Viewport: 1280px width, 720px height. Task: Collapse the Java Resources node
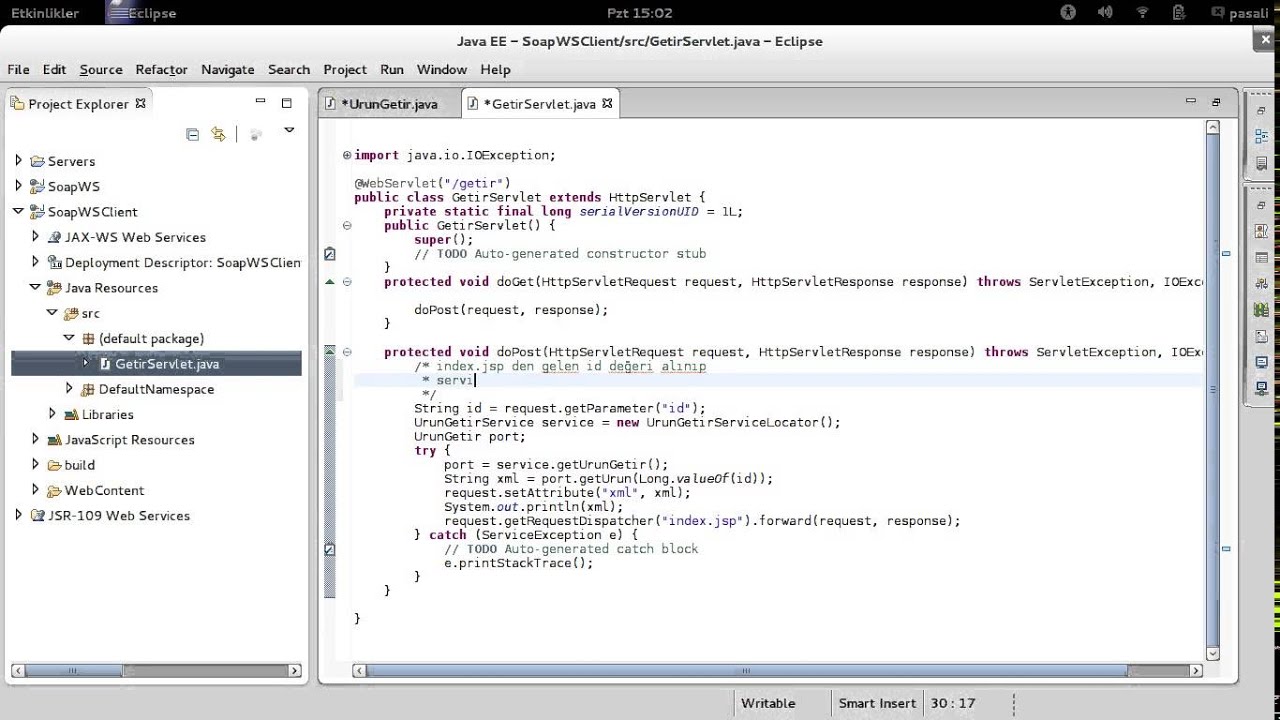(35, 287)
